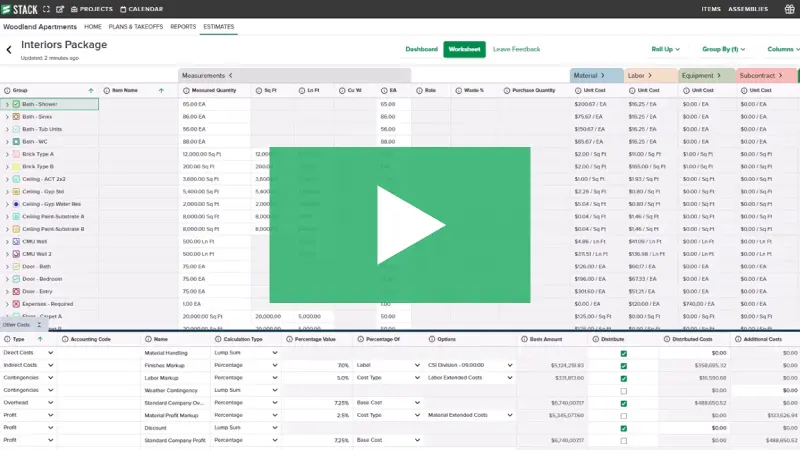
Task: Click the Item Name column sort arrow
Action: tap(161, 90)
